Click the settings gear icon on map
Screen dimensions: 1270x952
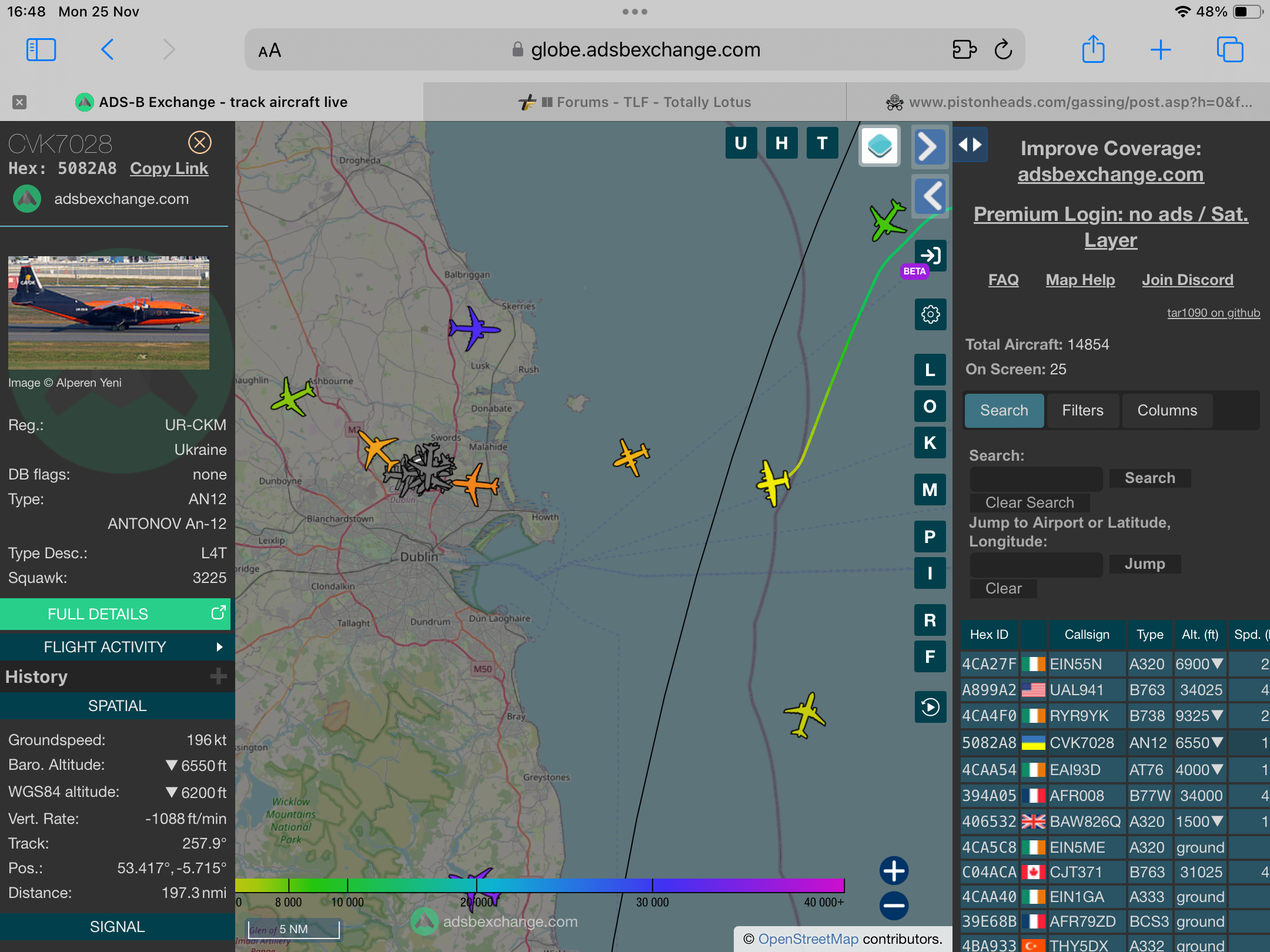(x=930, y=314)
